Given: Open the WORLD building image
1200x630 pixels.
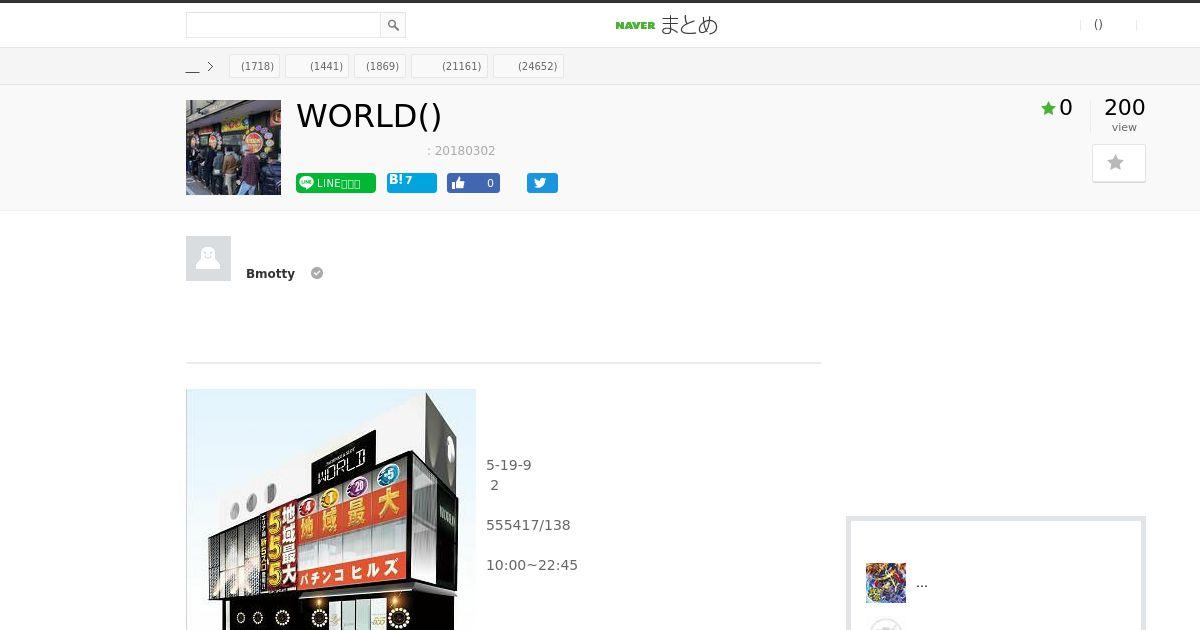Looking at the screenshot, I should pos(331,509).
